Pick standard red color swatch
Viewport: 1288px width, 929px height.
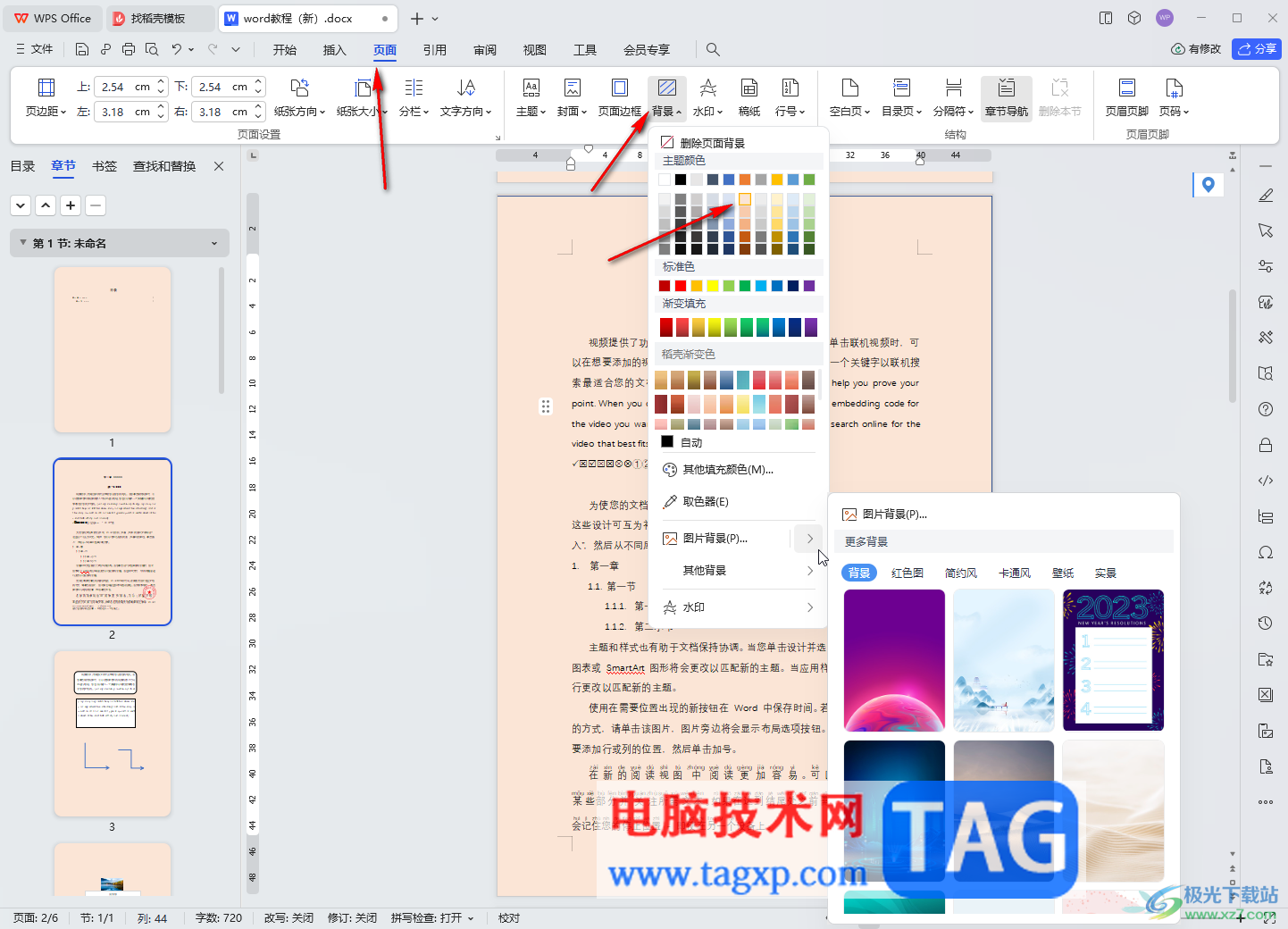[x=681, y=286]
